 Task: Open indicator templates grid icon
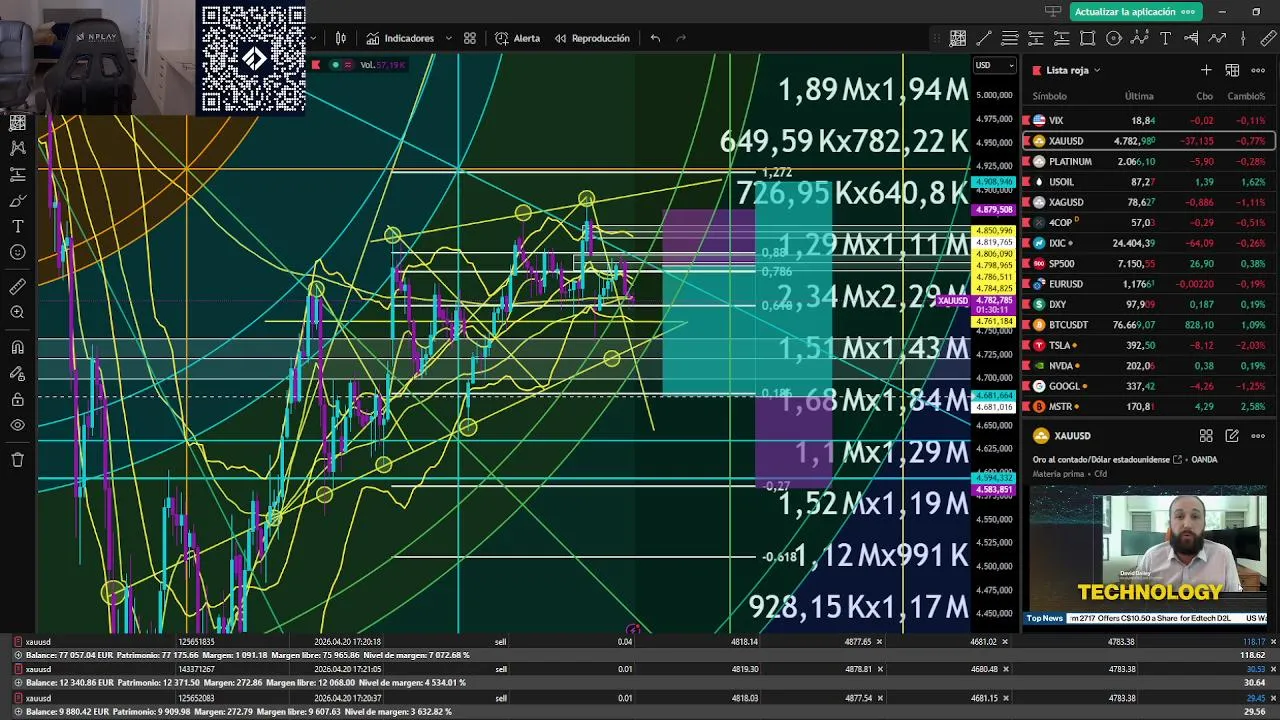tap(470, 38)
